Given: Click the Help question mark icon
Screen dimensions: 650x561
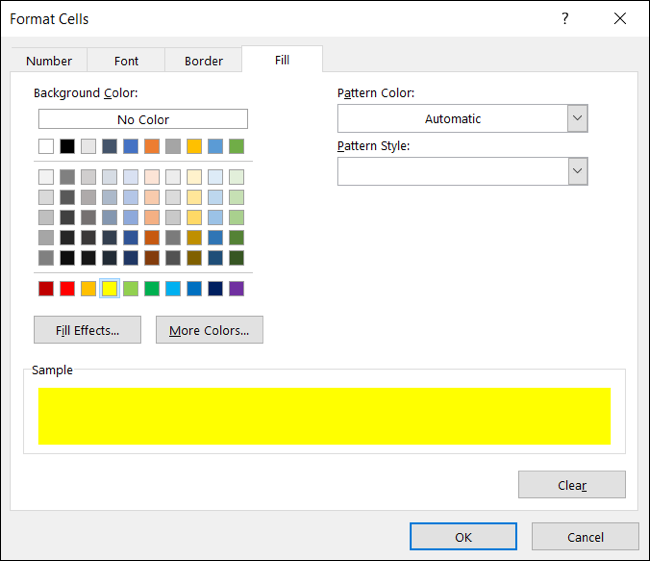Looking at the screenshot, I should coord(565,19).
